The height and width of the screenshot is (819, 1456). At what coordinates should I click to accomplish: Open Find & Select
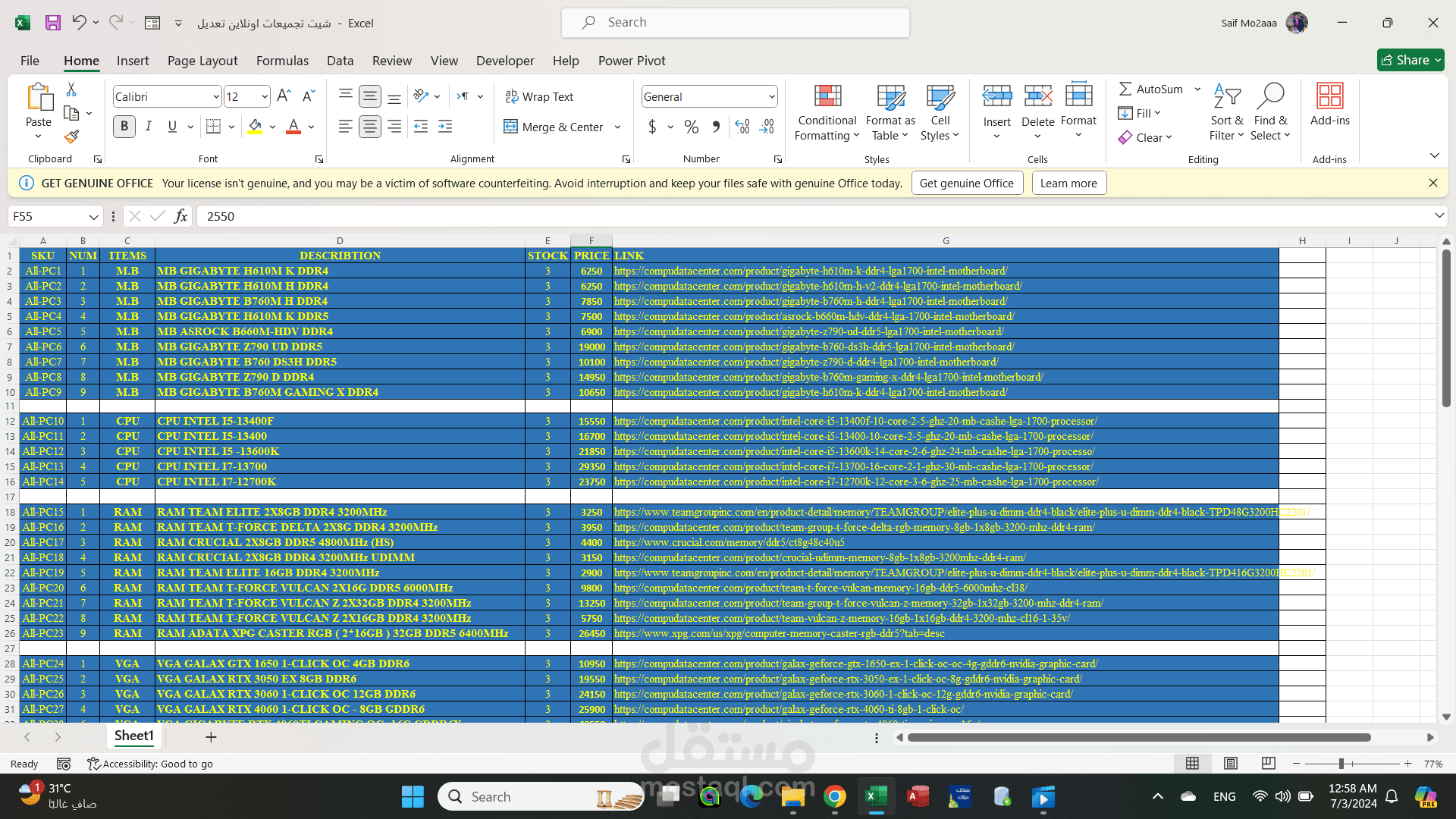click(x=1270, y=112)
